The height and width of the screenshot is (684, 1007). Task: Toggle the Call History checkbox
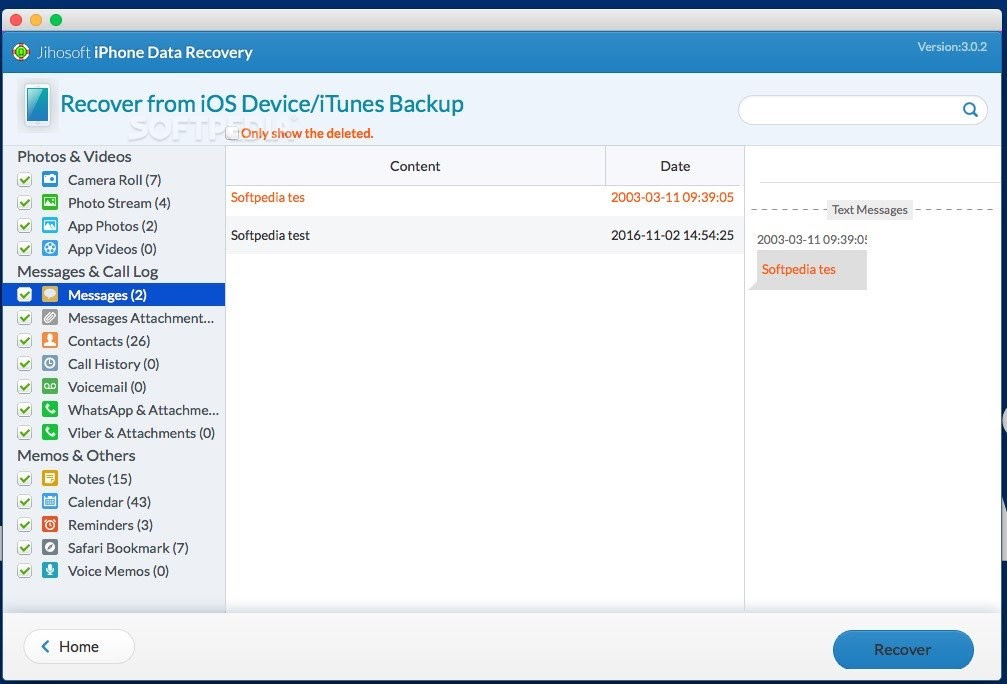coord(24,364)
